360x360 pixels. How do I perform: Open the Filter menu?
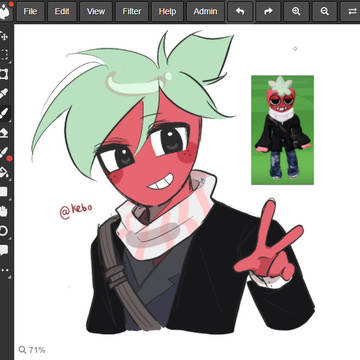pyautogui.click(x=132, y=11)
